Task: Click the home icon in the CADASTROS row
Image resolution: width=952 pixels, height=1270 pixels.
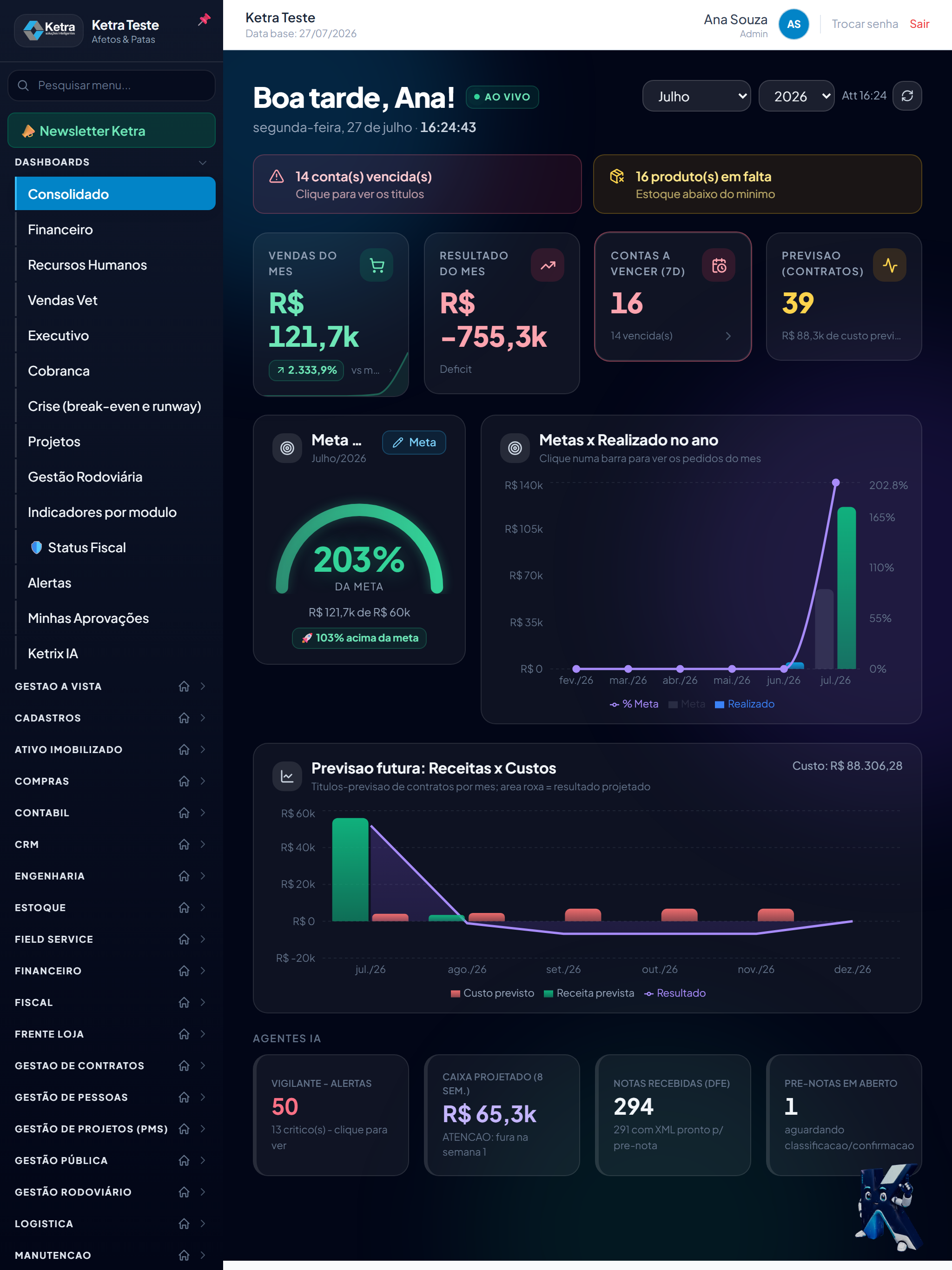Action: click(184, 718)
